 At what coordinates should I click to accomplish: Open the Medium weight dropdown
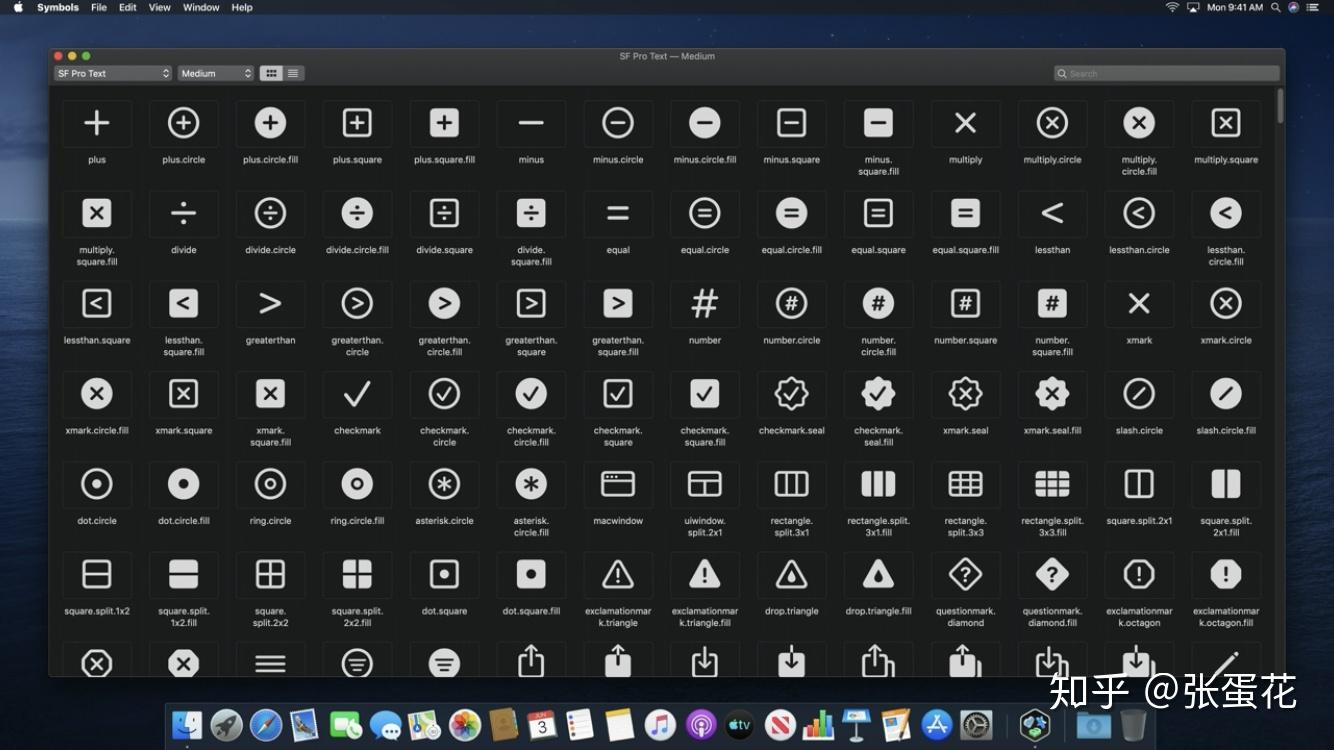pos(216,73)
